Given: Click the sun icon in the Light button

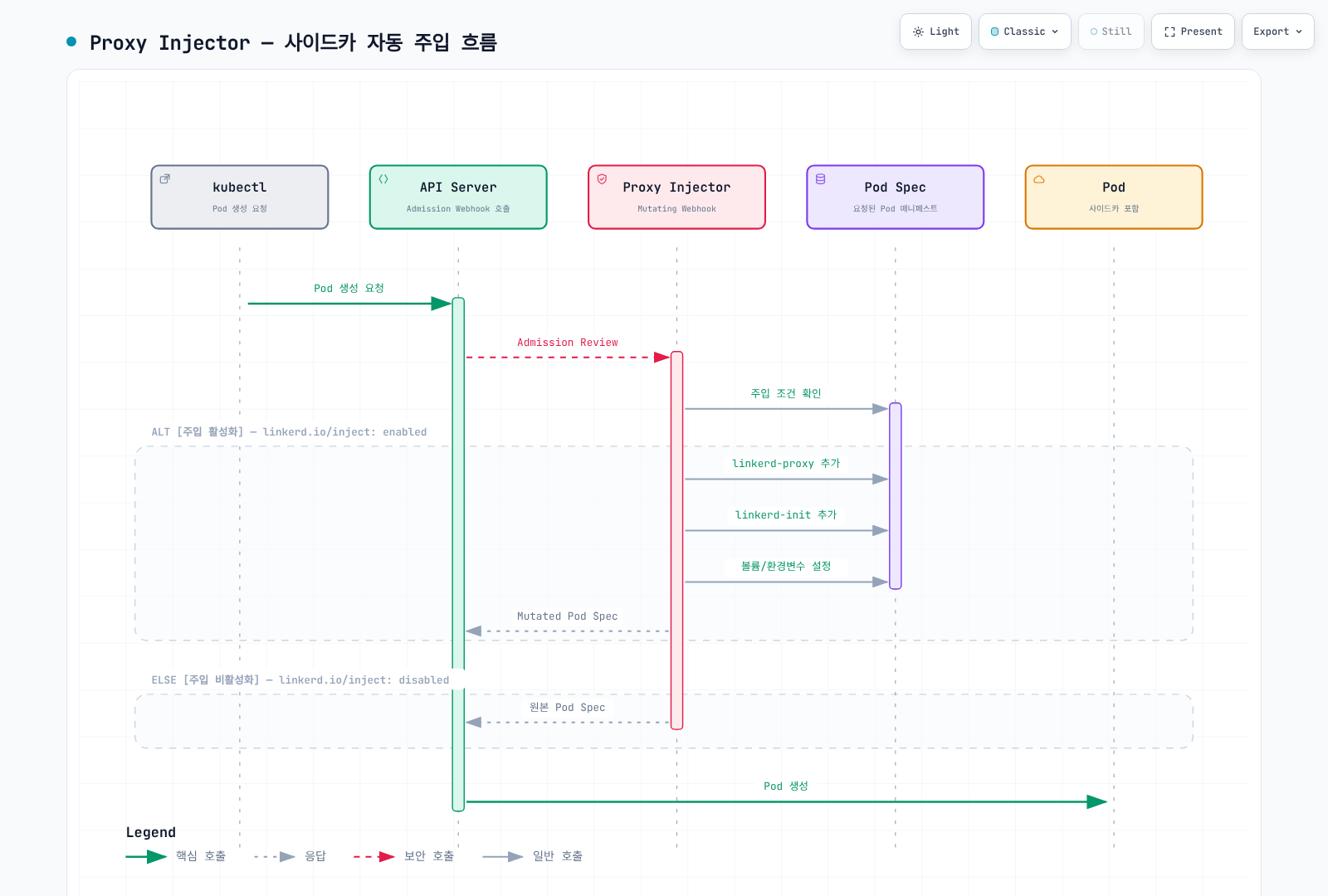Looking at the screenshot, I should pyautogui.click(x=918, y=32).
